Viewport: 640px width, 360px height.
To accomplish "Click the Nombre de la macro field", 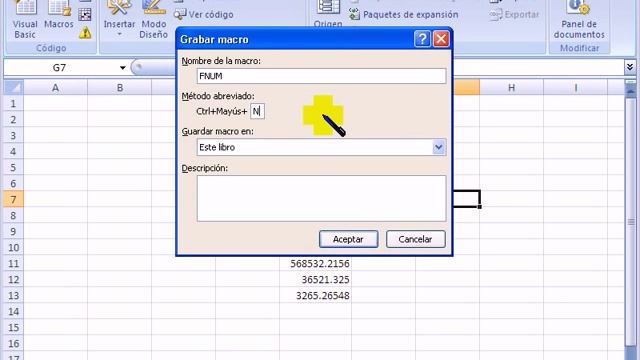I will (x=321, y=76).
